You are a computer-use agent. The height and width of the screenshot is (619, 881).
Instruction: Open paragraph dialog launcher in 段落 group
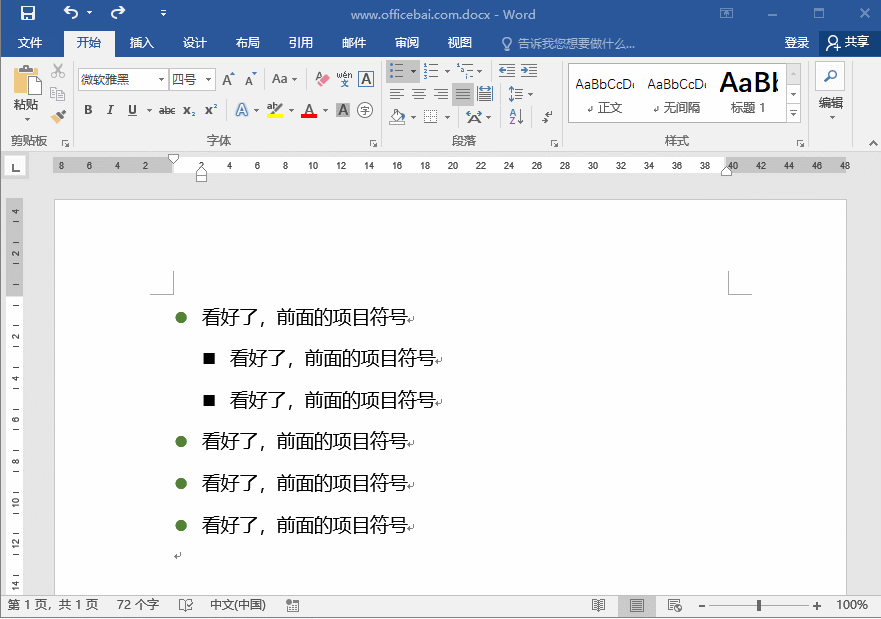click(554, 143)
